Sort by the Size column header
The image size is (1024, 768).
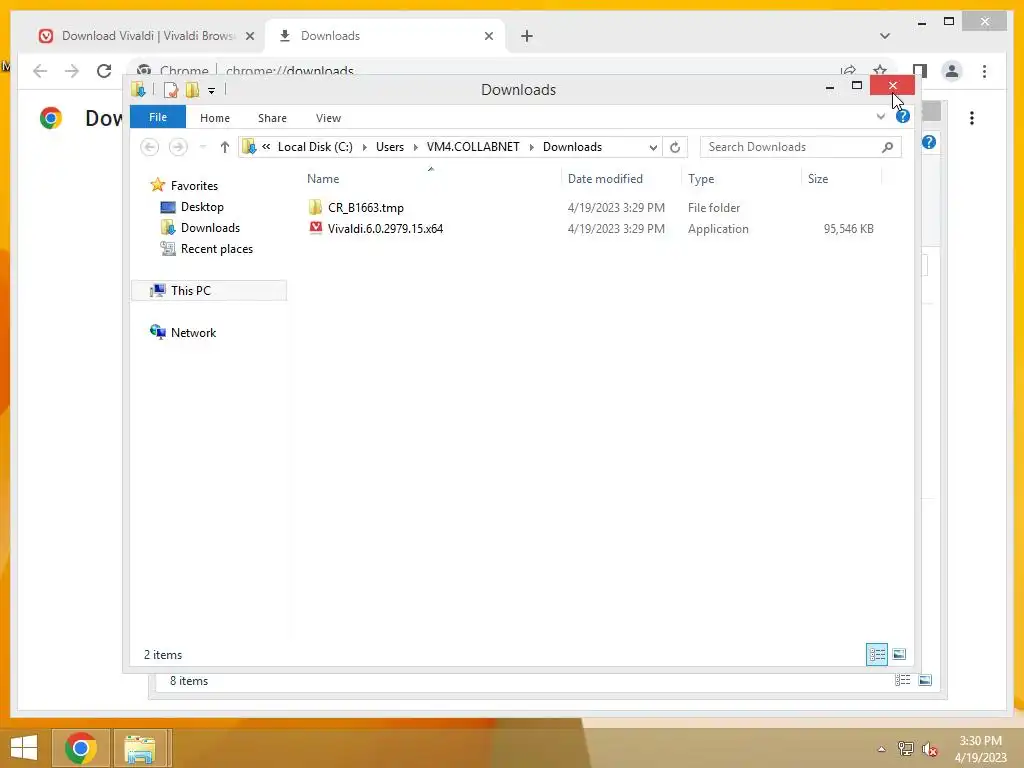click(x=818, y=179)
